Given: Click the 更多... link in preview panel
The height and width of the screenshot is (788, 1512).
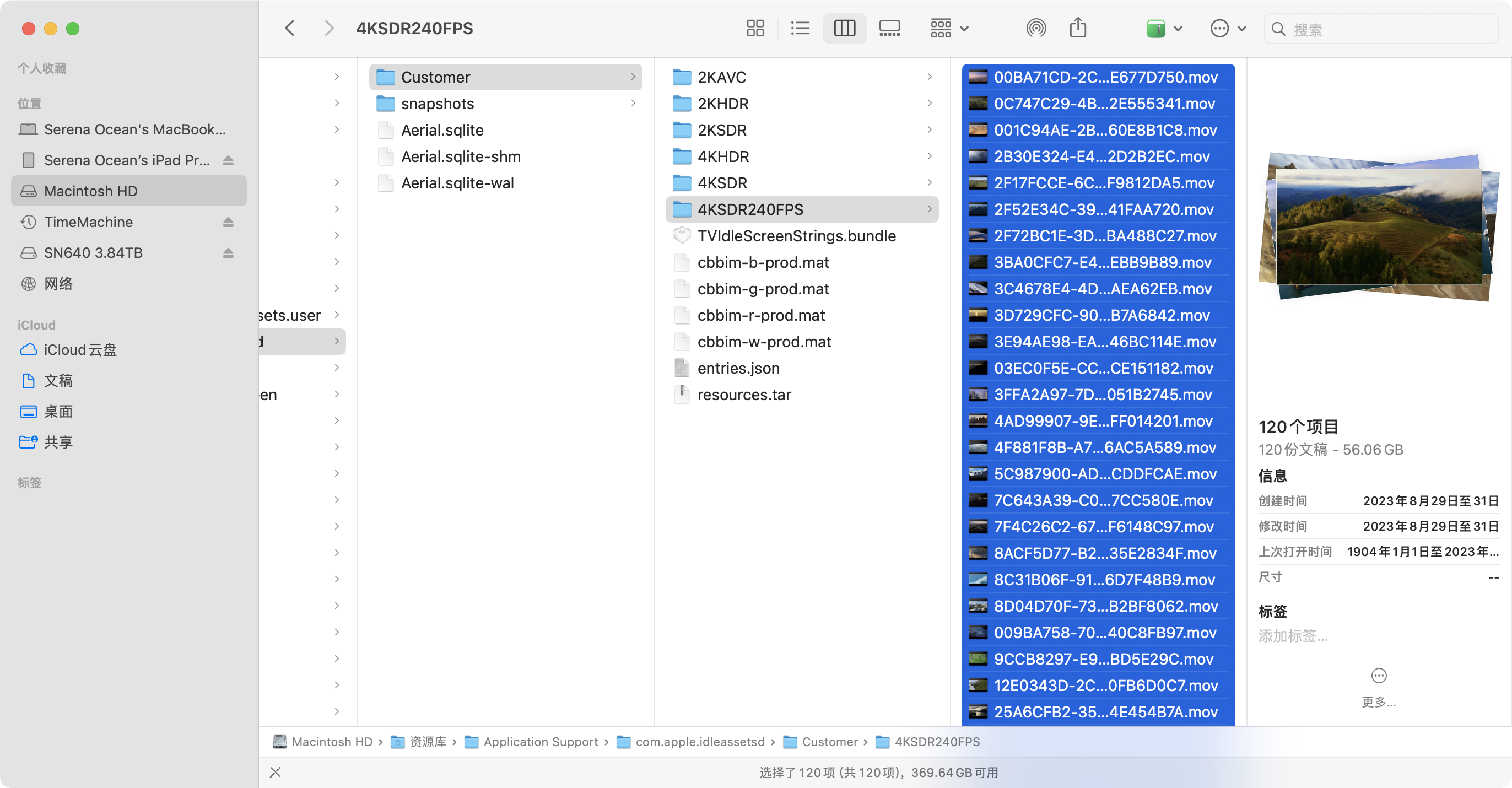Looking at the screenshot, I should (x=1378, y=701).
